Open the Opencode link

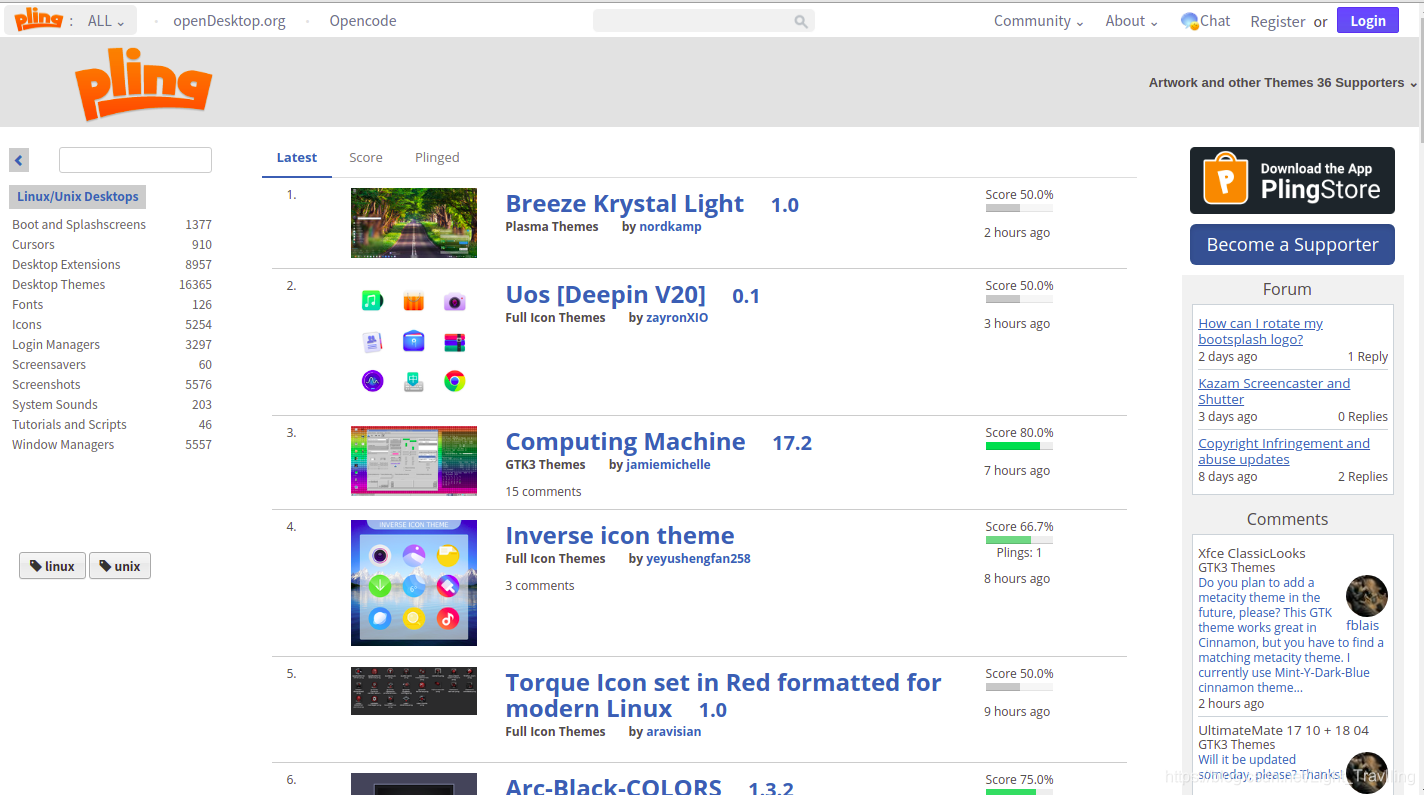[x=363, y=21]
